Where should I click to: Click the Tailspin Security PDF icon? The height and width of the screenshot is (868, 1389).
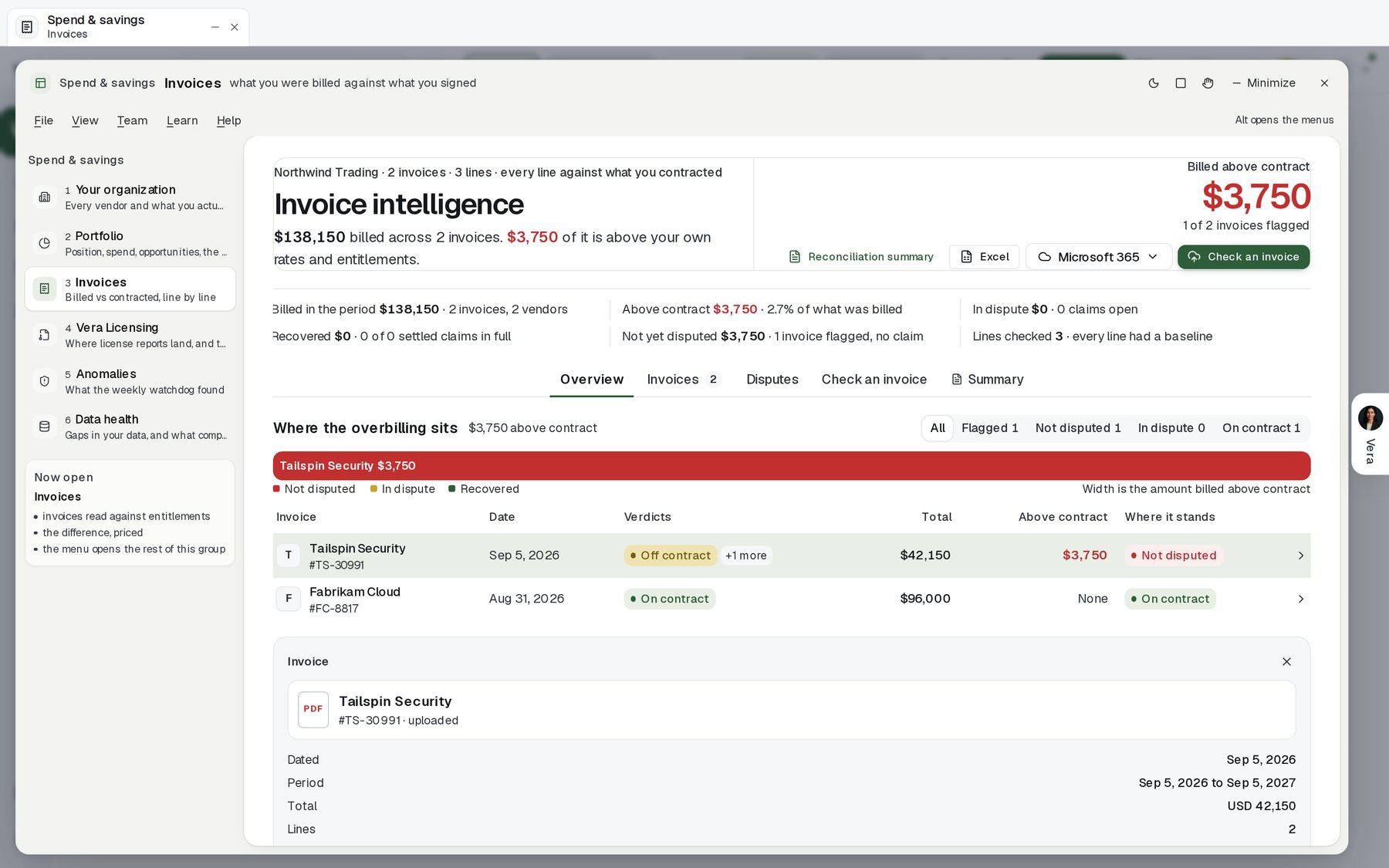point(313,709)
